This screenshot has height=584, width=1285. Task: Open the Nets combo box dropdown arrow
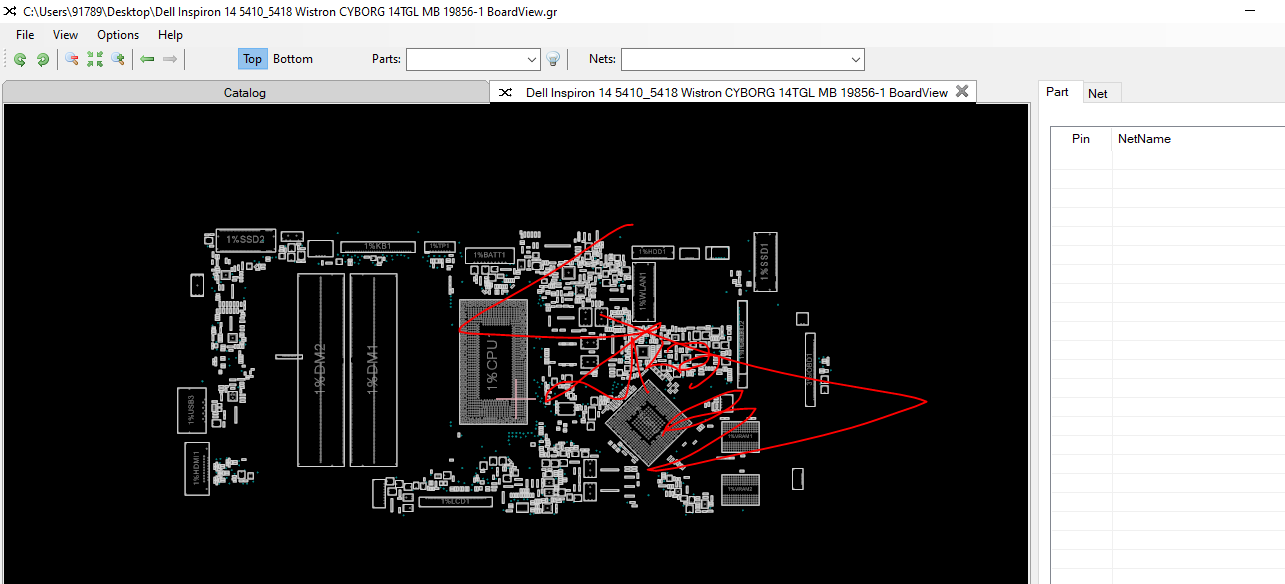click(856, 59)
